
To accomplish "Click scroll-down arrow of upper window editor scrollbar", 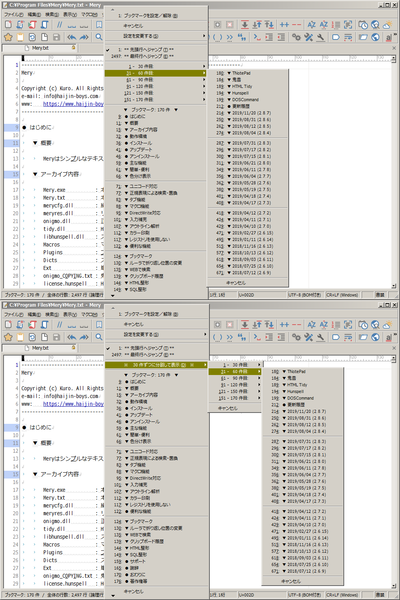I will tap(394, 286).
